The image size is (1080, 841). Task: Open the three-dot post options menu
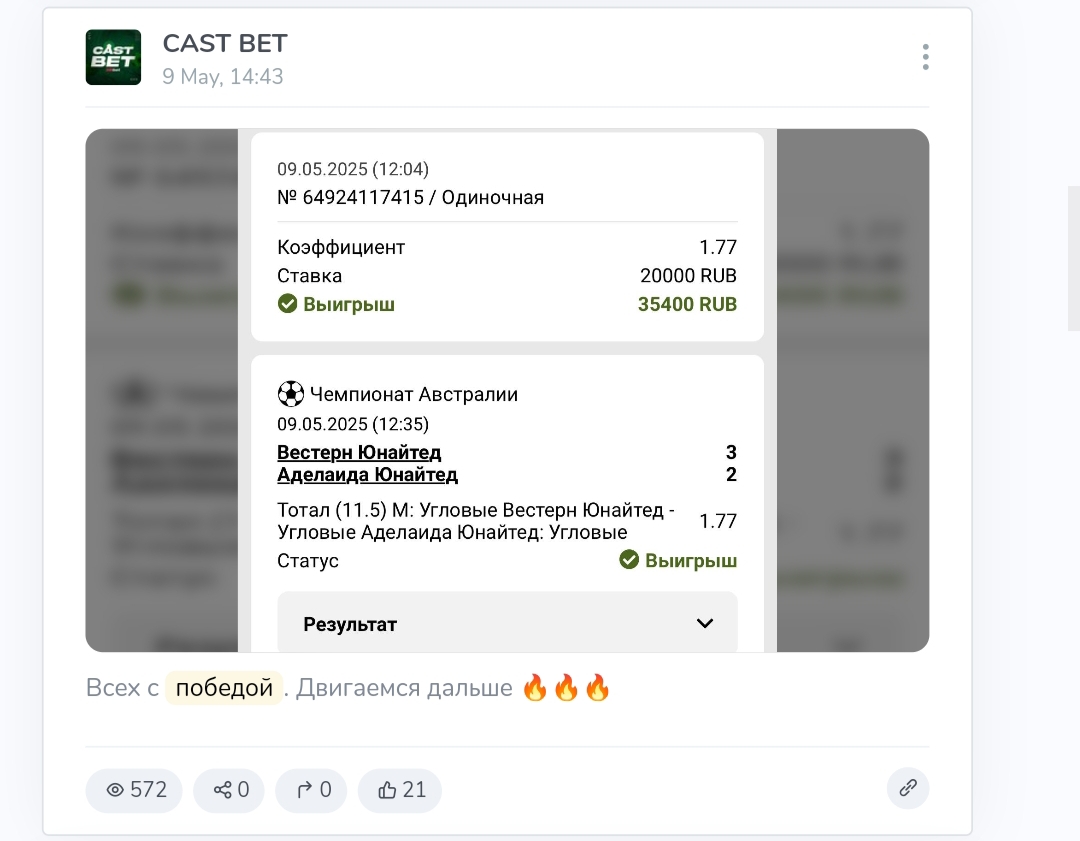click(x=926, y=57)
